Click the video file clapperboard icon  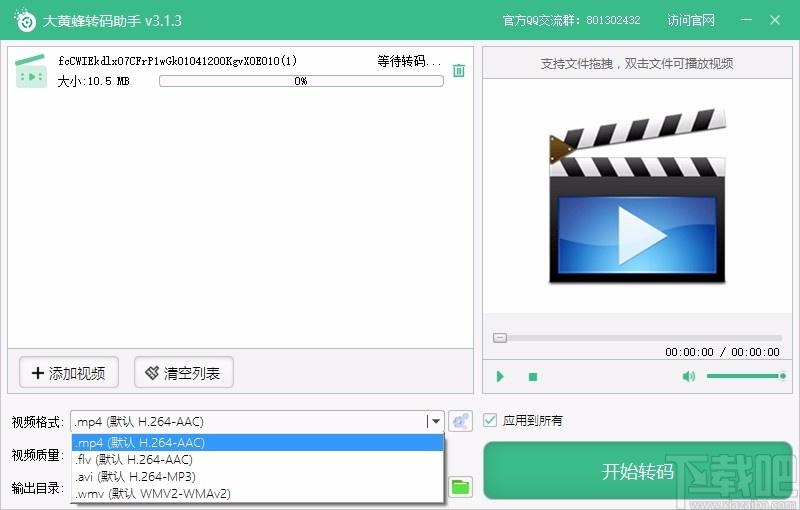click(31, 71)
